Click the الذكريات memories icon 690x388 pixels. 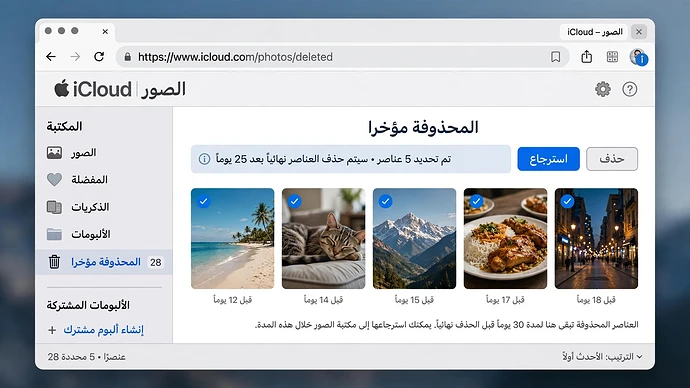point(54,207)
